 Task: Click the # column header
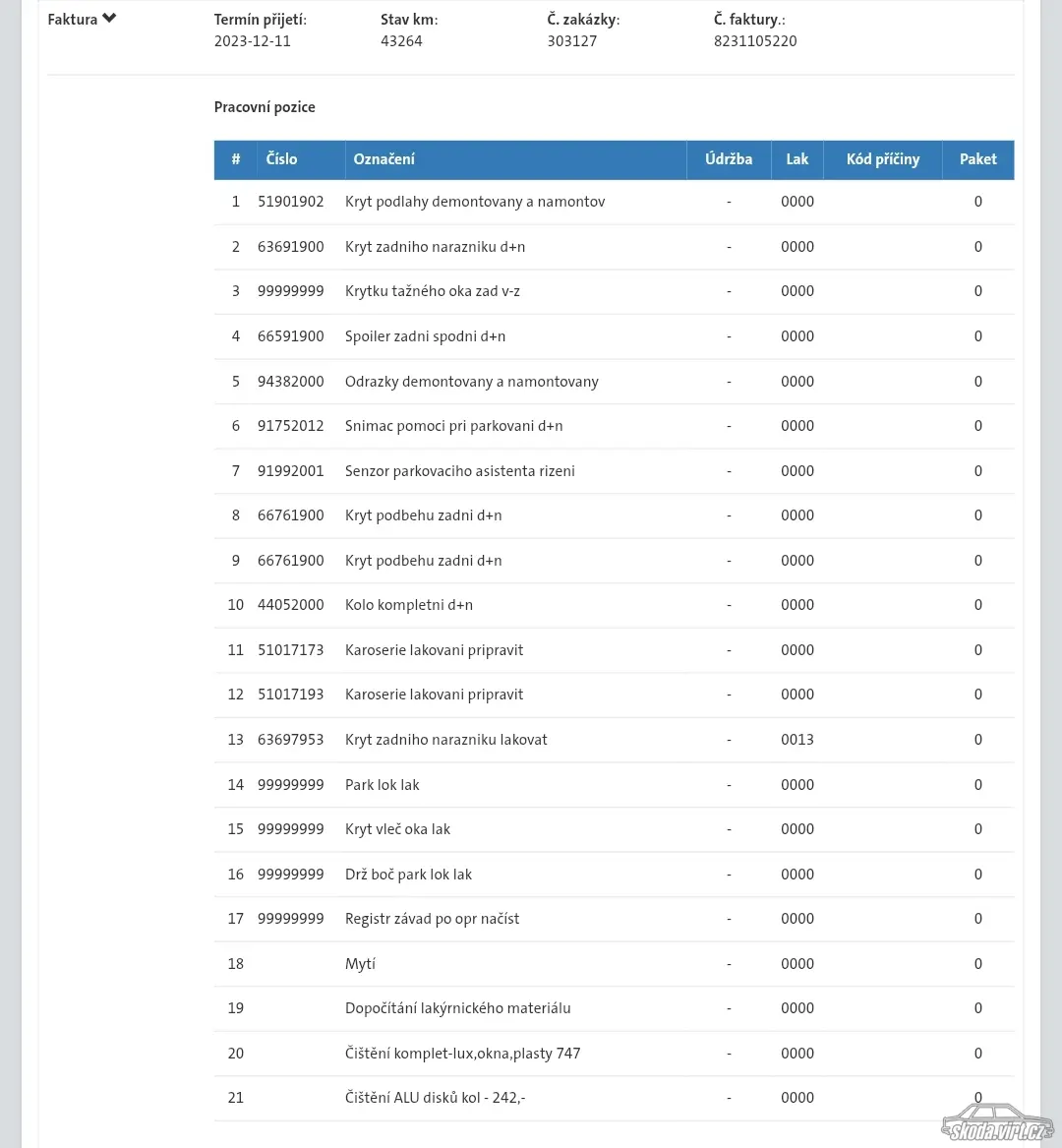coord(236,159)
